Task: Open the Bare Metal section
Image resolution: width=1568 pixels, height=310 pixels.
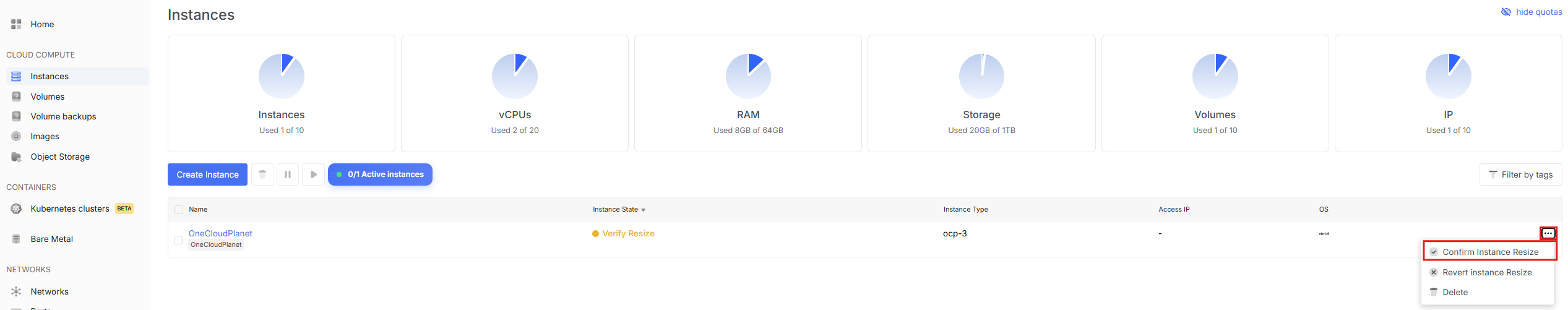Action: coord(51,239)
